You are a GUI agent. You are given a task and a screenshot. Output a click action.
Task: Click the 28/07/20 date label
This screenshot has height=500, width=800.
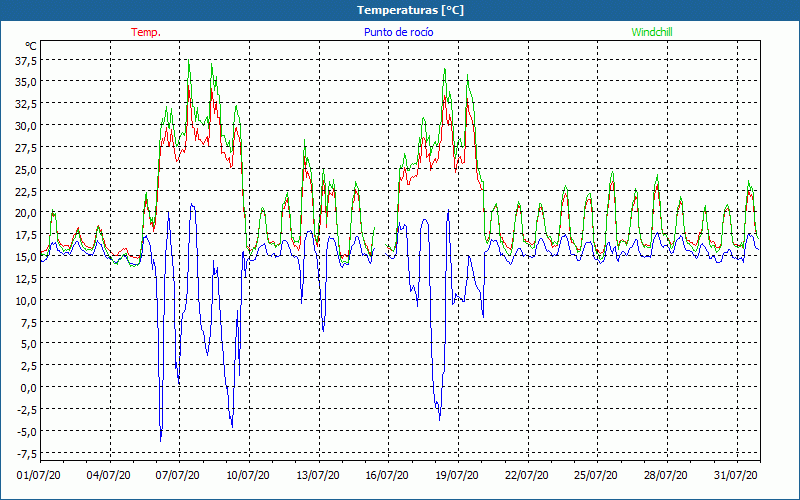(666, 475)
